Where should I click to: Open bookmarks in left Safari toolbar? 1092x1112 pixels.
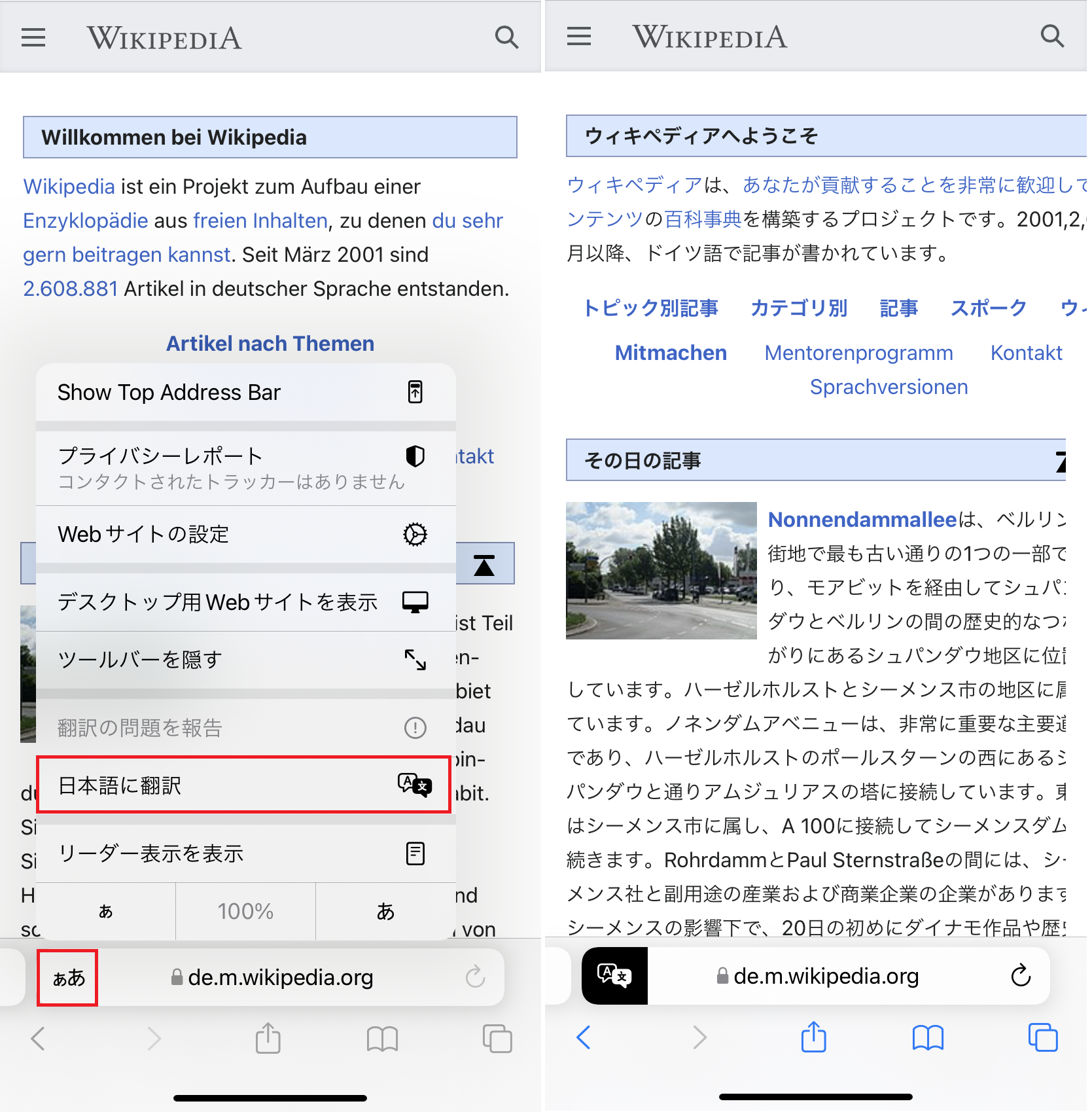383,1039
